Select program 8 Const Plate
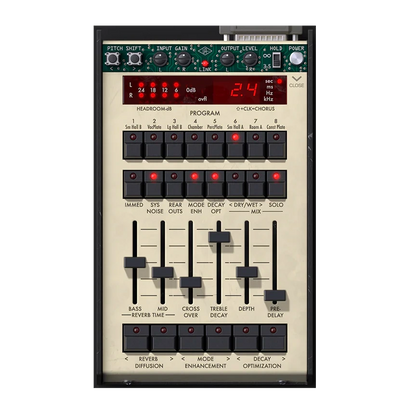Screen dimensions: 416x416 [x=276, y=145]
